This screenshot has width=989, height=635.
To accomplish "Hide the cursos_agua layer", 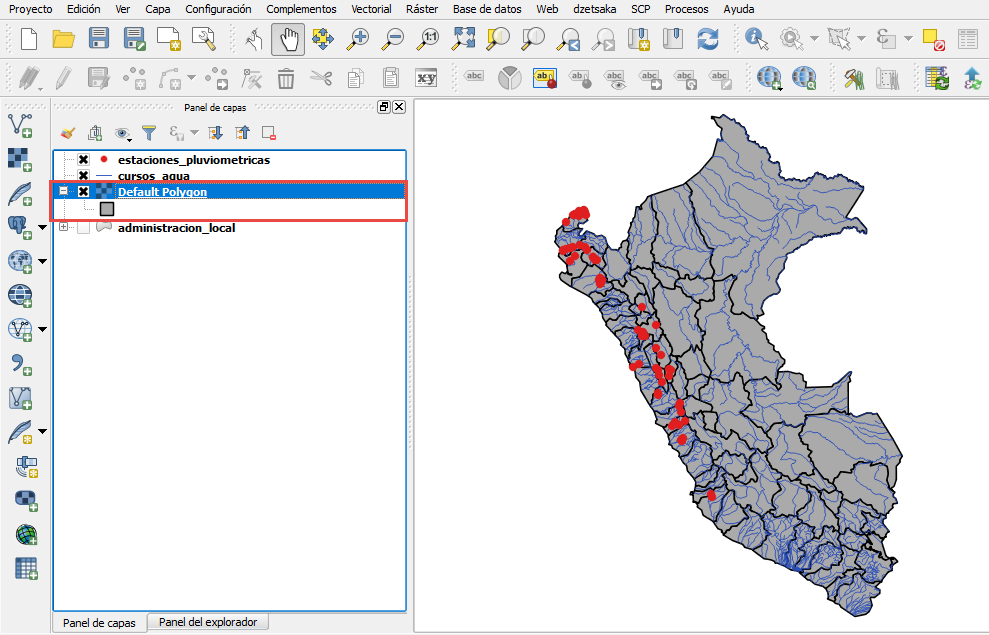I will point(83,176).
